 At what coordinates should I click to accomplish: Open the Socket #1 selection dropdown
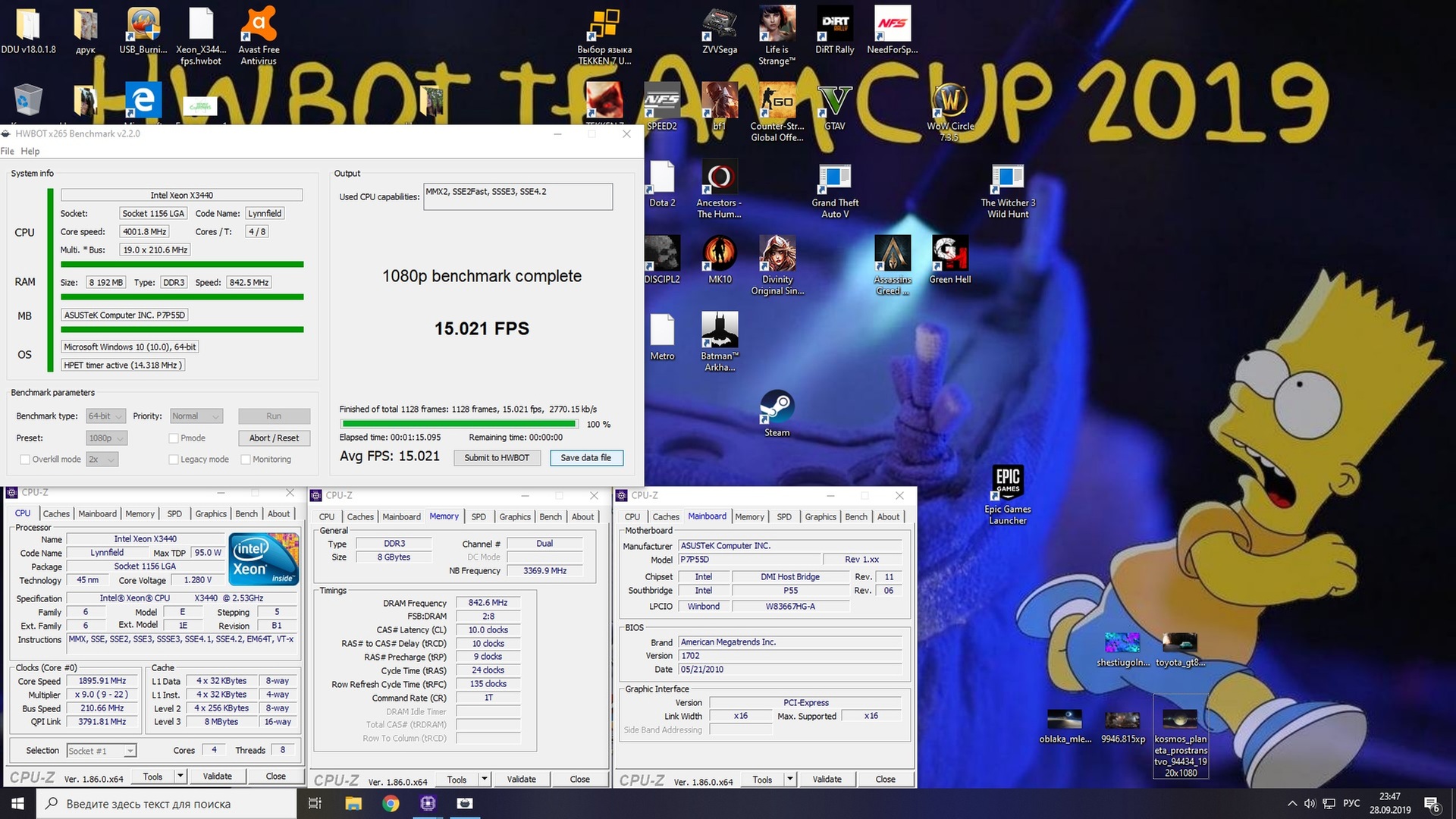coord(101,751)
